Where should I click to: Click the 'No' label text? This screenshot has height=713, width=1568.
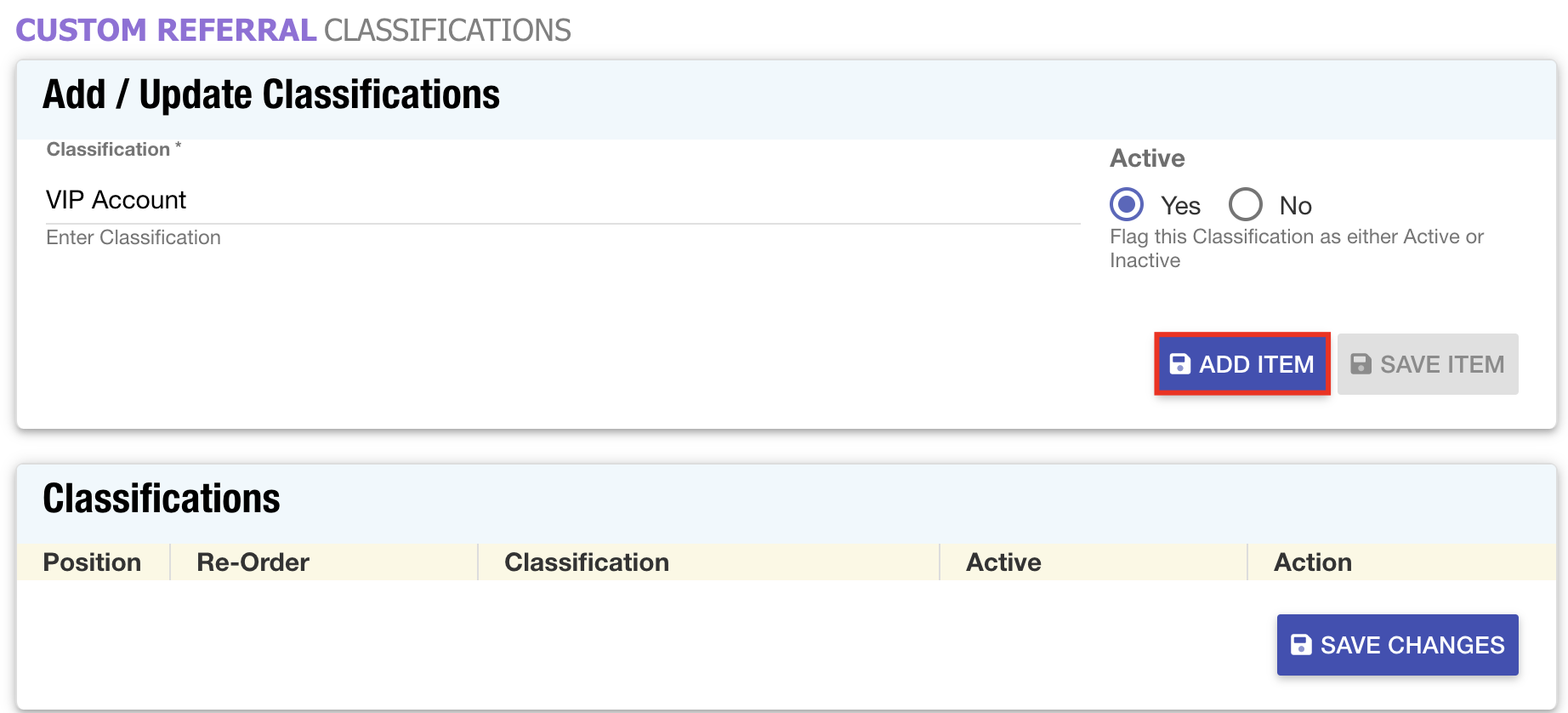tap(1295, 206)
